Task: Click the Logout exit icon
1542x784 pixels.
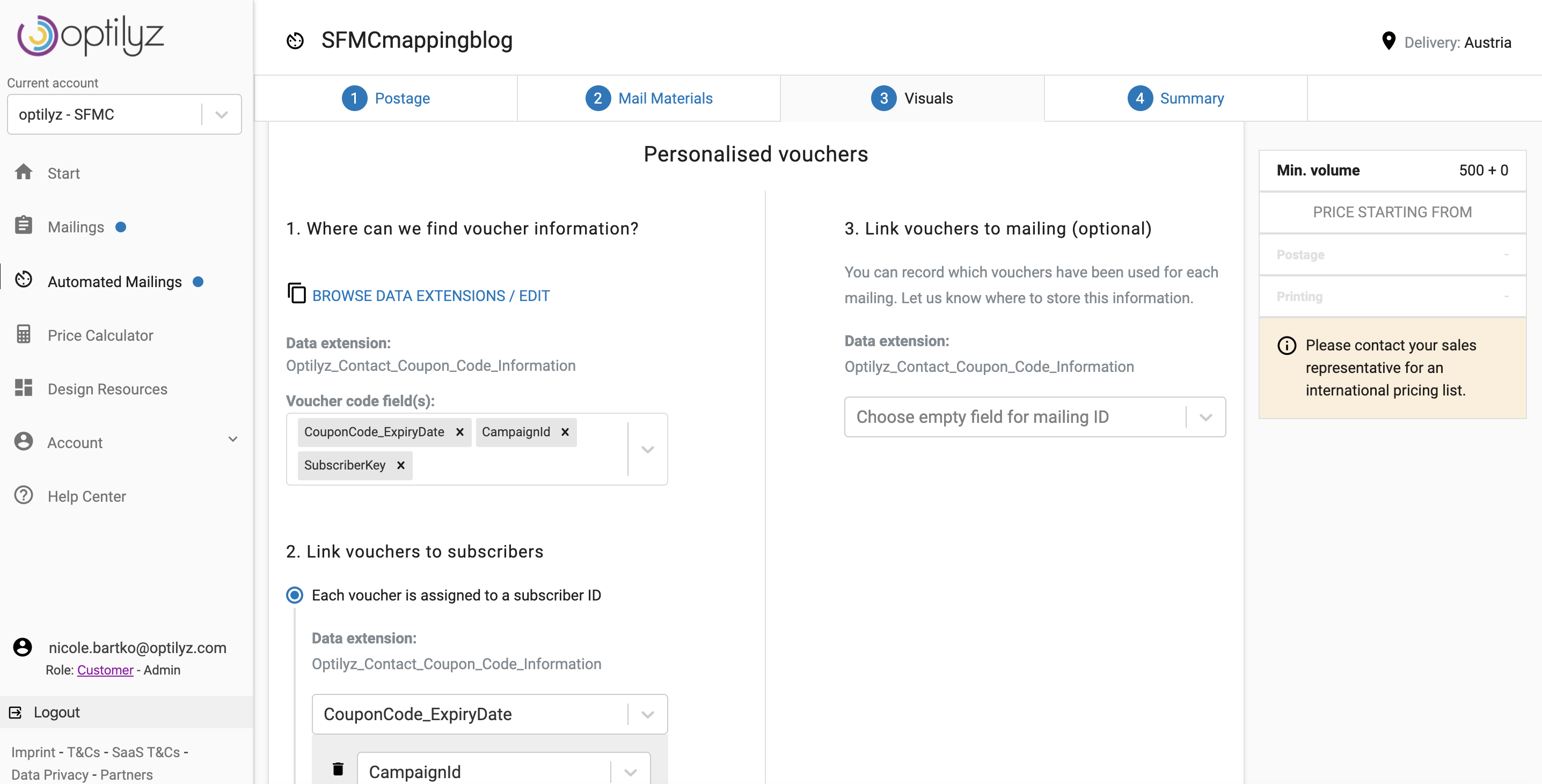Action: 16,712
